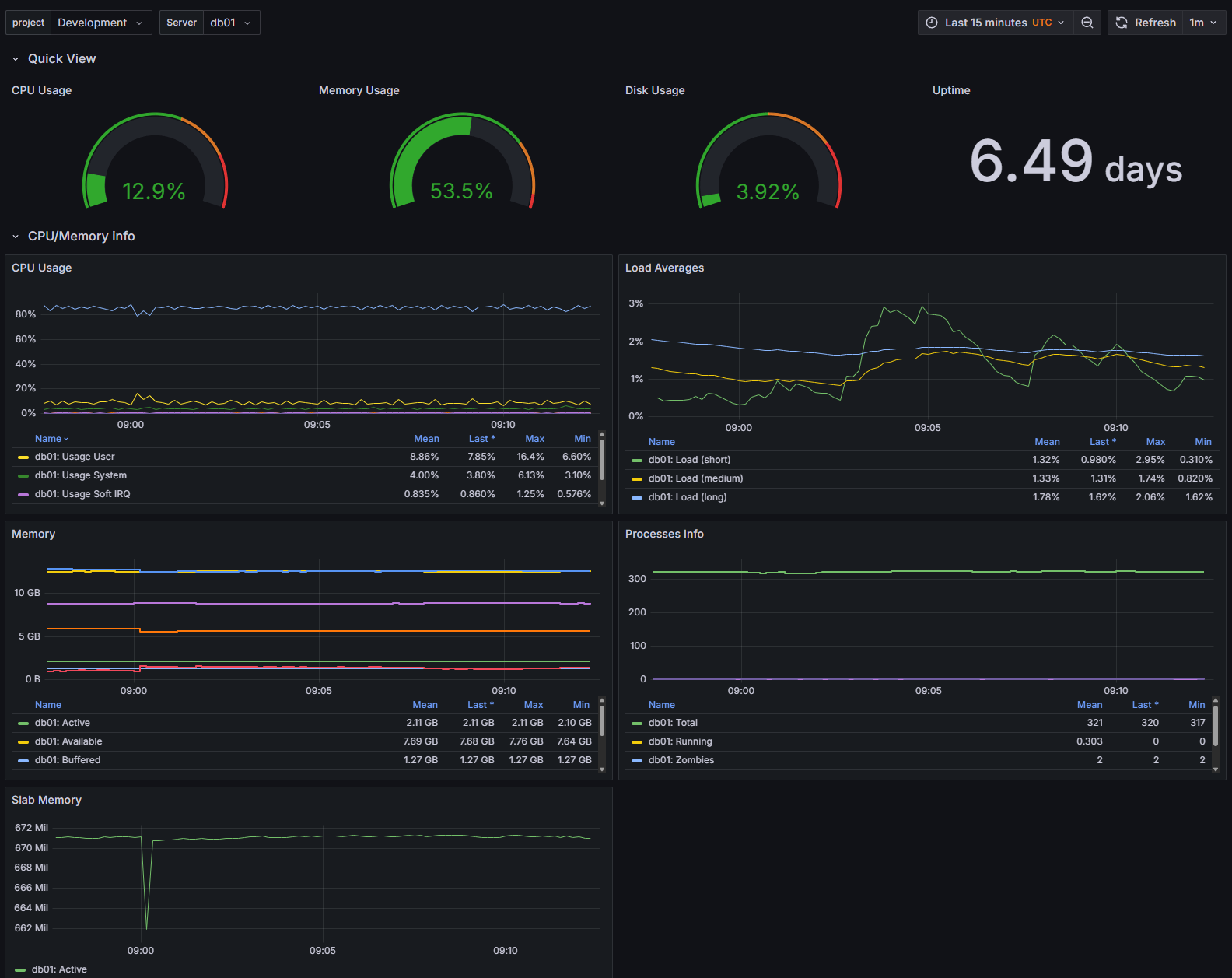
Task: Click the Refresh button
Action: 1146,23
